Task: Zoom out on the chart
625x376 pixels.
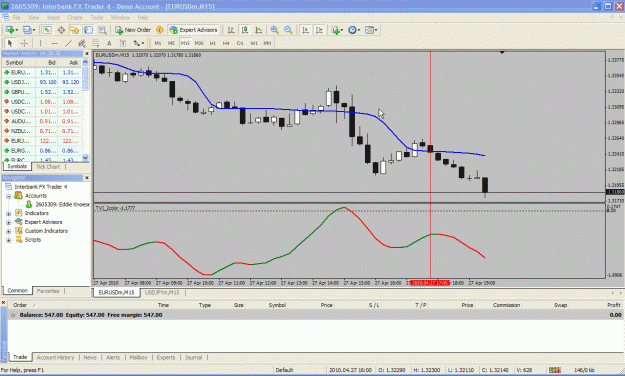Action: [x=288, y=30]
